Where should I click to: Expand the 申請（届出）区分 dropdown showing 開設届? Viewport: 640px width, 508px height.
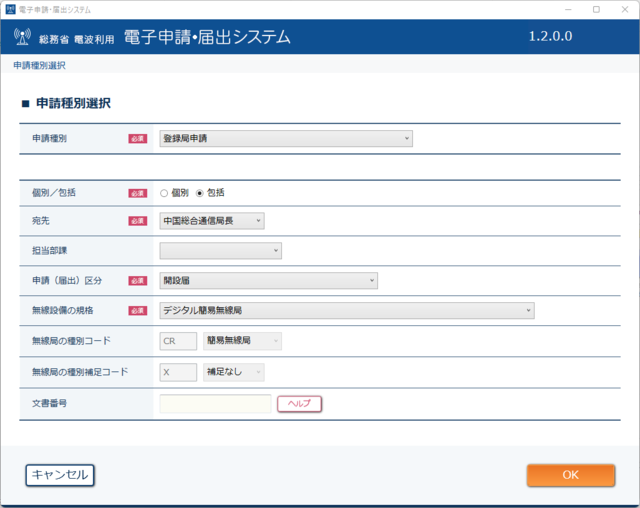269,281
